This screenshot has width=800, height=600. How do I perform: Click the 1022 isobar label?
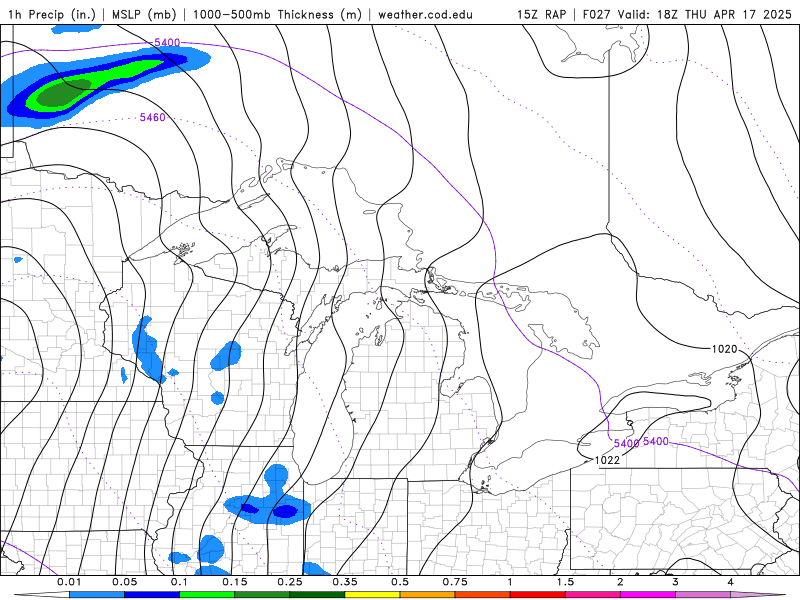point(607,460)
